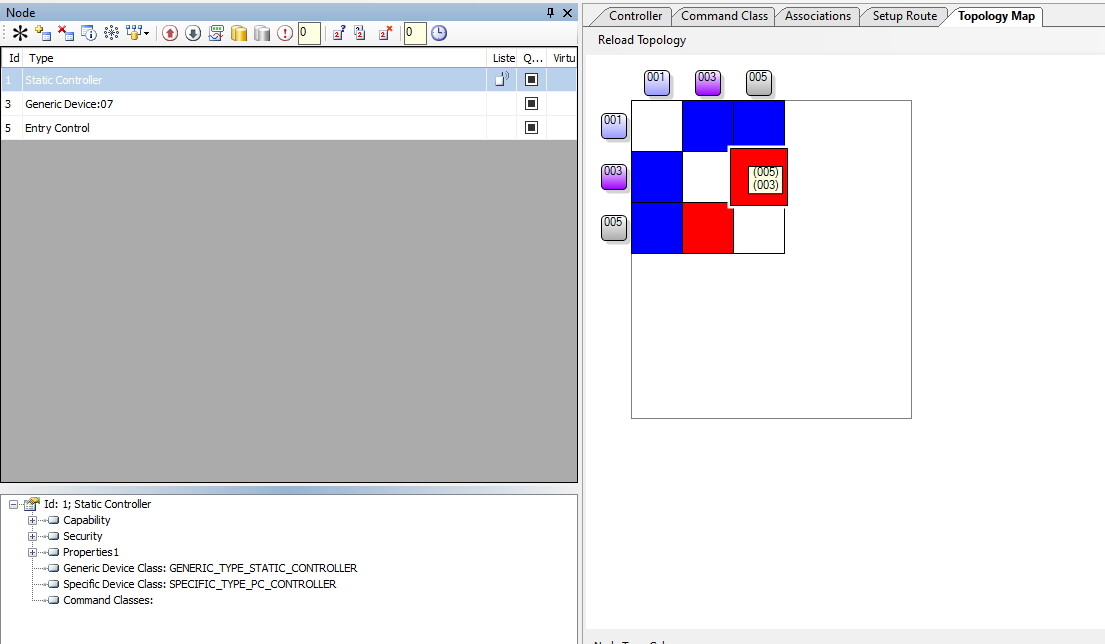Click the listening icon in the Static Controller row
The image size is (1105, 644).
coord(502,79)
